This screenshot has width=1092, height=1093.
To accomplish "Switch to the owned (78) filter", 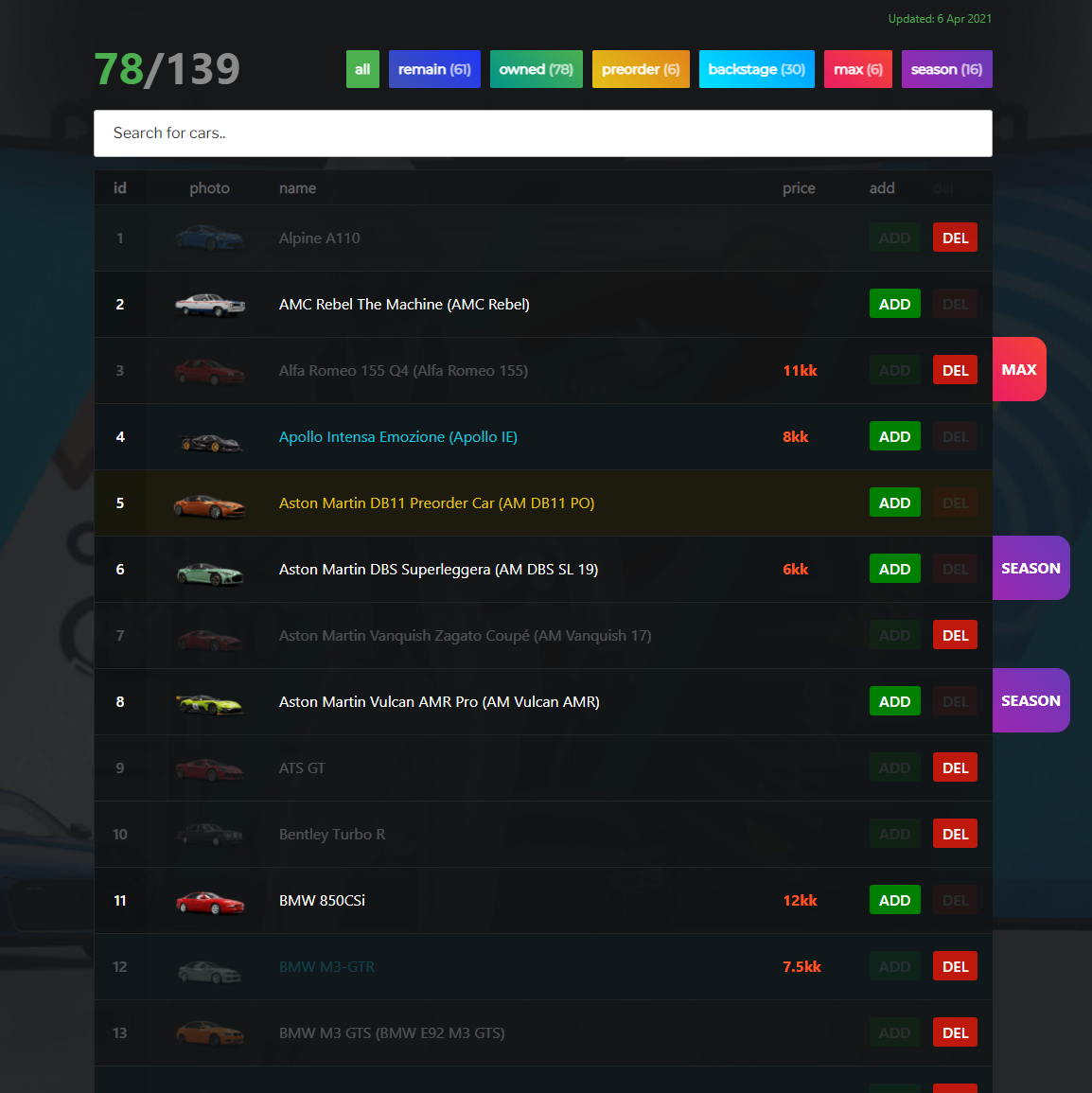I will (x=536, y=69).
